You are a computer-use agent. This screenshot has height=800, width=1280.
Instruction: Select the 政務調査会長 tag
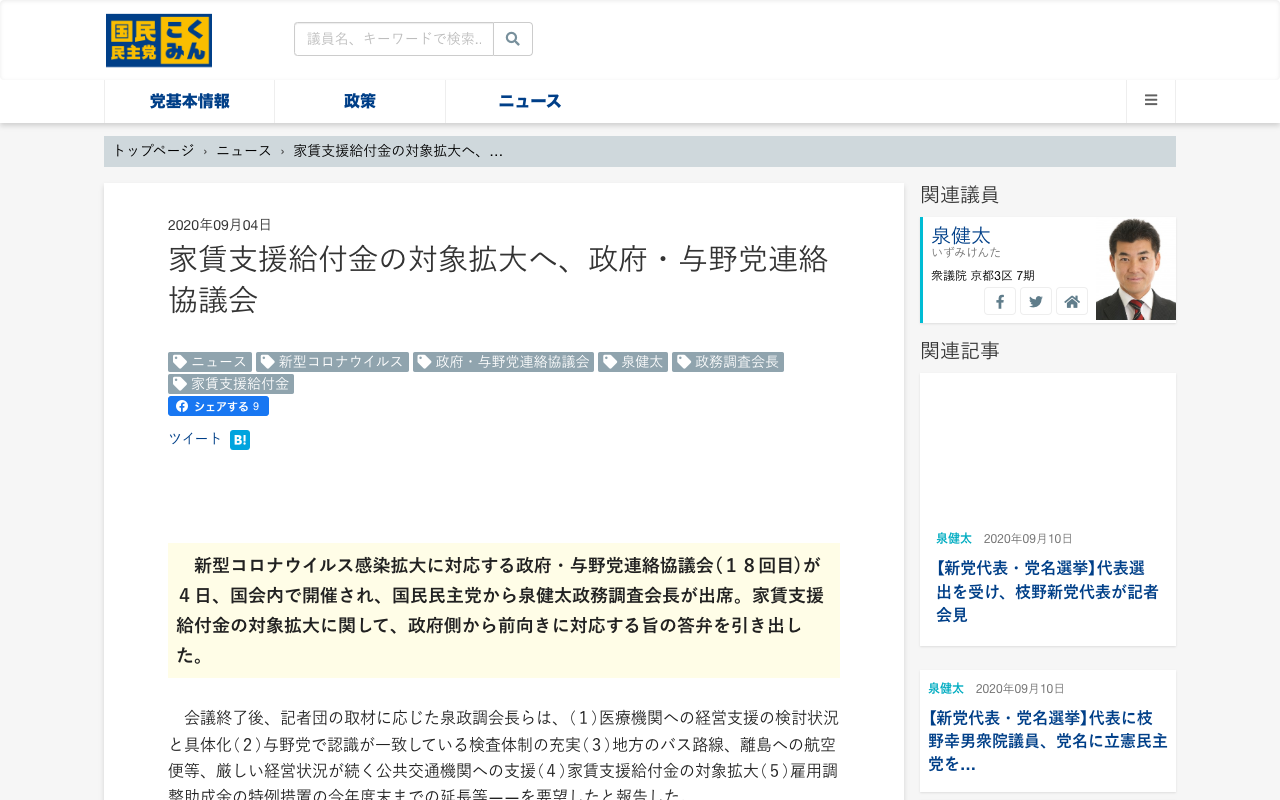point(728,362)
